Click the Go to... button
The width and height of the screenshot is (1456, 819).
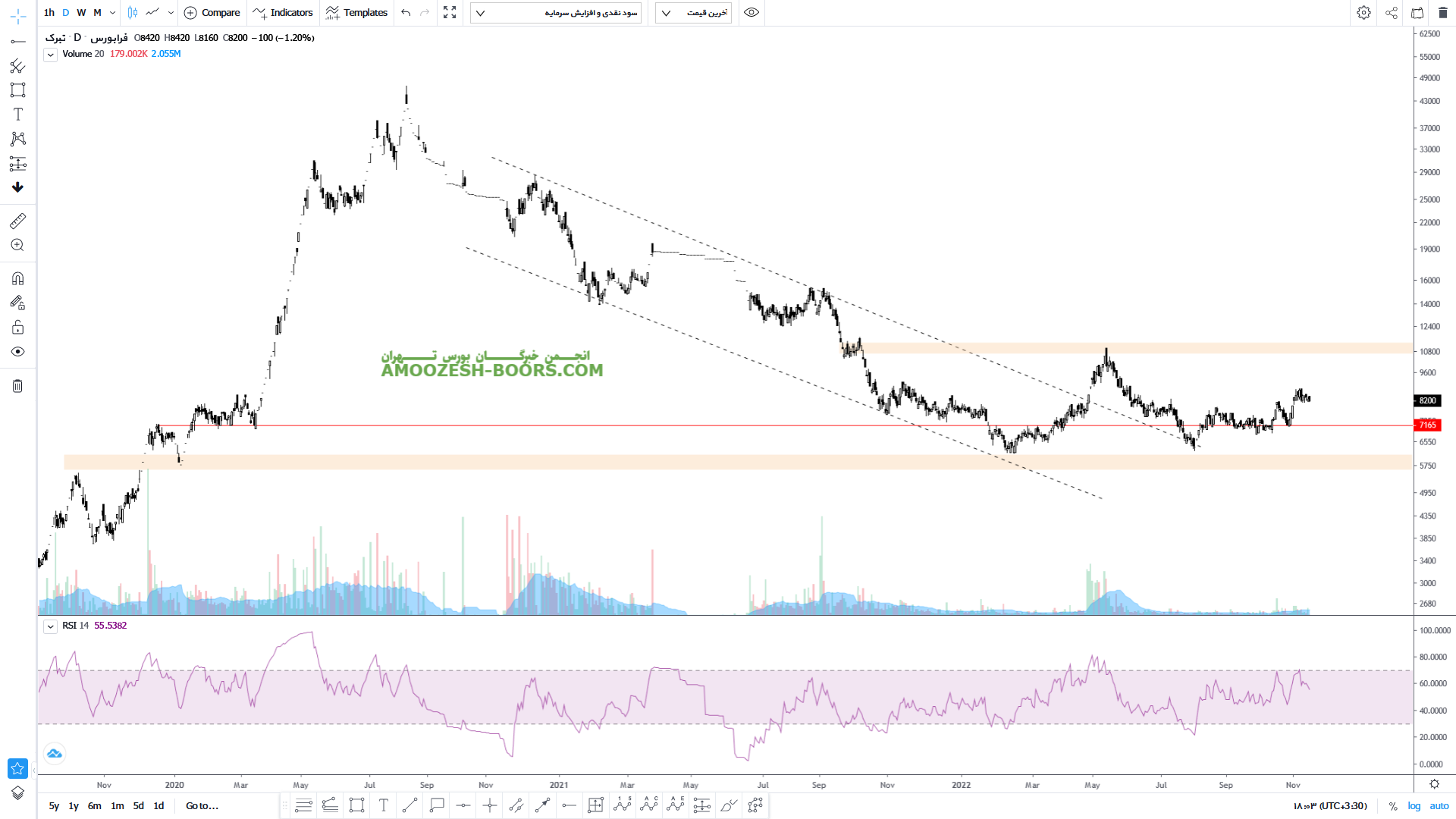[x=202, y=806]
